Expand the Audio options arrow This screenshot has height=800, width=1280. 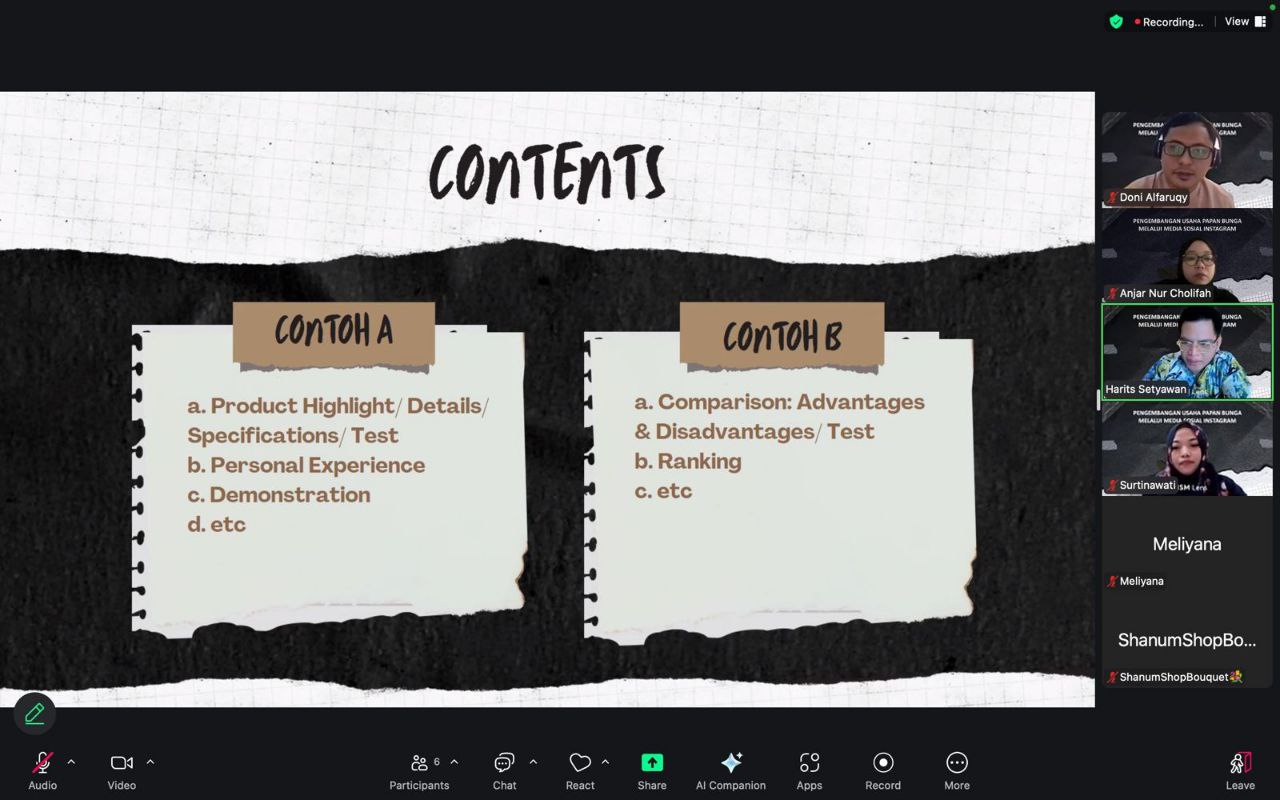click(71, 762)
